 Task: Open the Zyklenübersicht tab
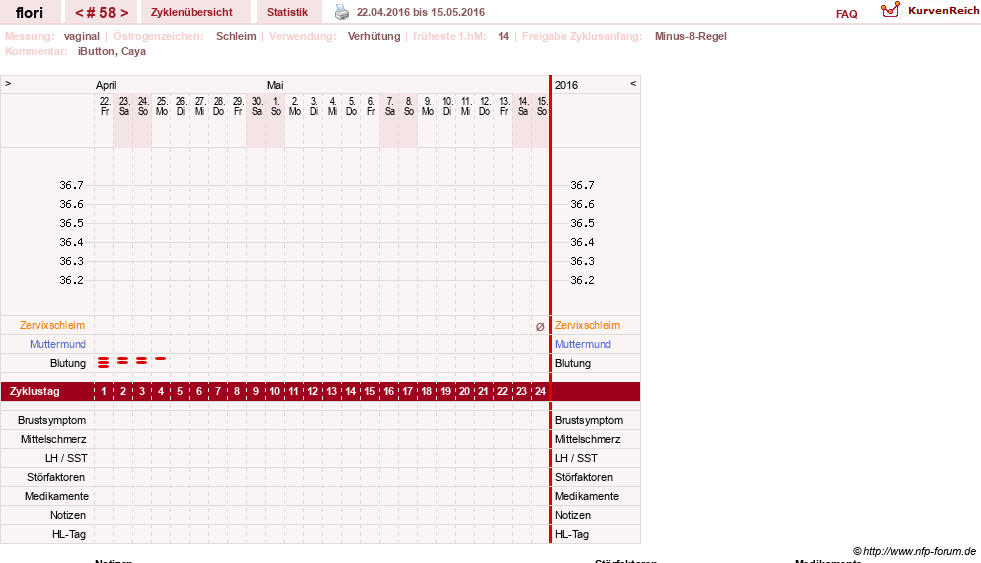[x=191, y=13]
